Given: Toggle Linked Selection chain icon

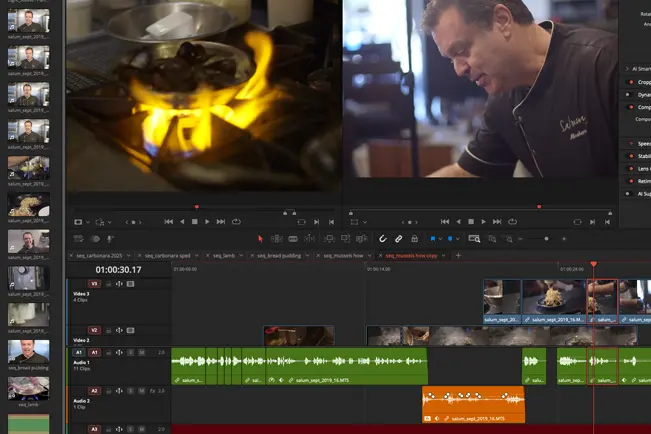Looking at the screenshot, I should pyautogui.click(x=399, y=239).
